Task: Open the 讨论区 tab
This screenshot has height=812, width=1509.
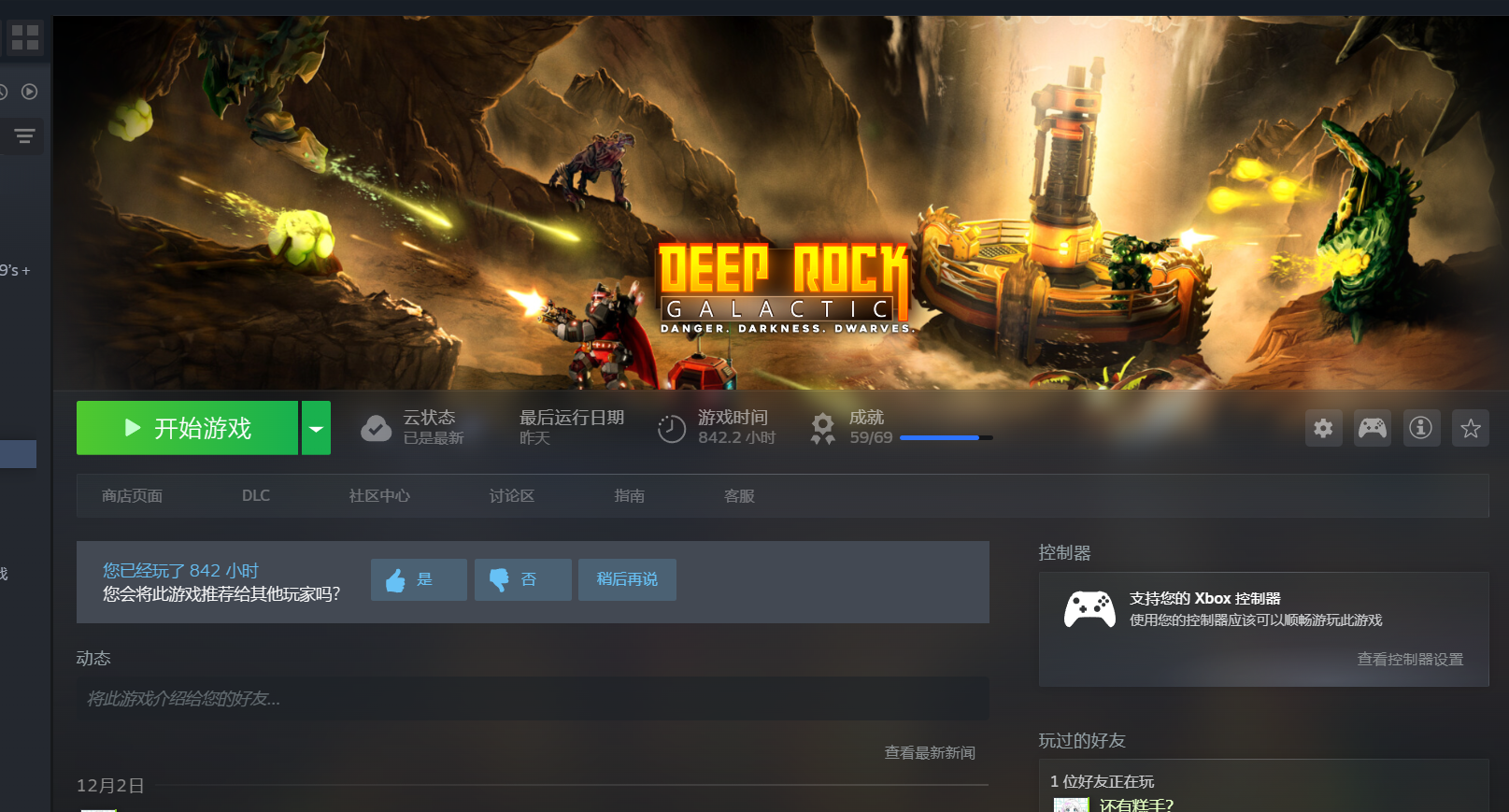Action: pos(512,496)
